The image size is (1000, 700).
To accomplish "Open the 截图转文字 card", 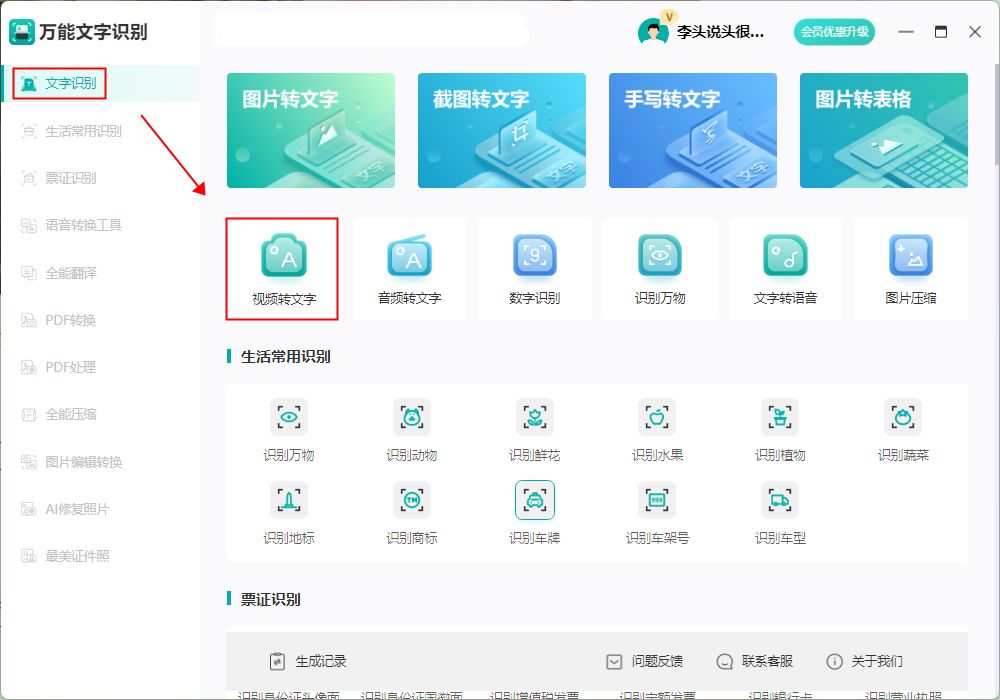I will pyautogui.click(x=502, y=130).
